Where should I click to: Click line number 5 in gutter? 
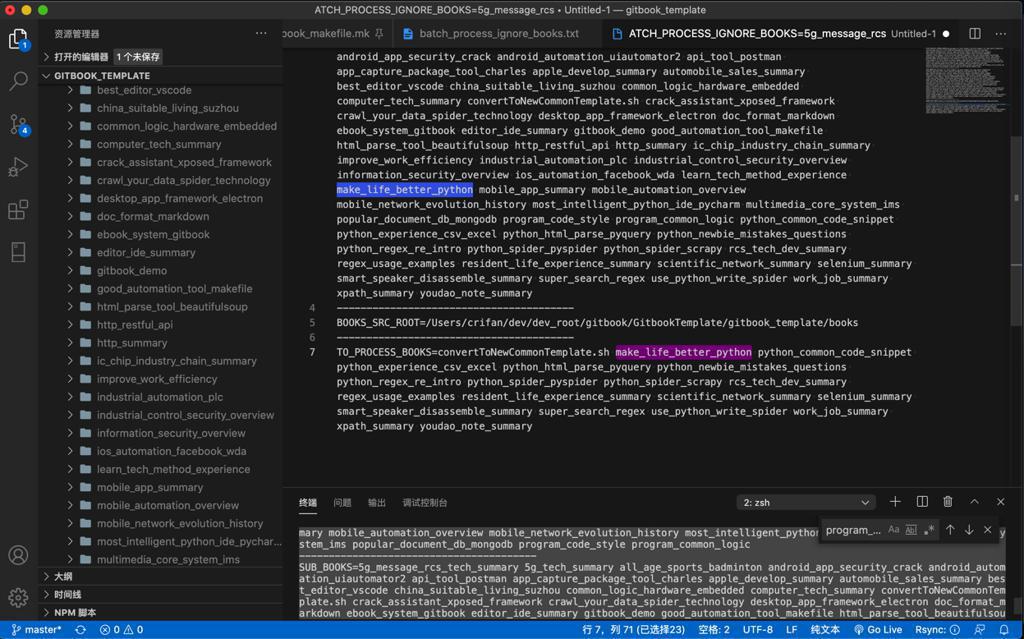pyautogui.click(x=312, y=323)
